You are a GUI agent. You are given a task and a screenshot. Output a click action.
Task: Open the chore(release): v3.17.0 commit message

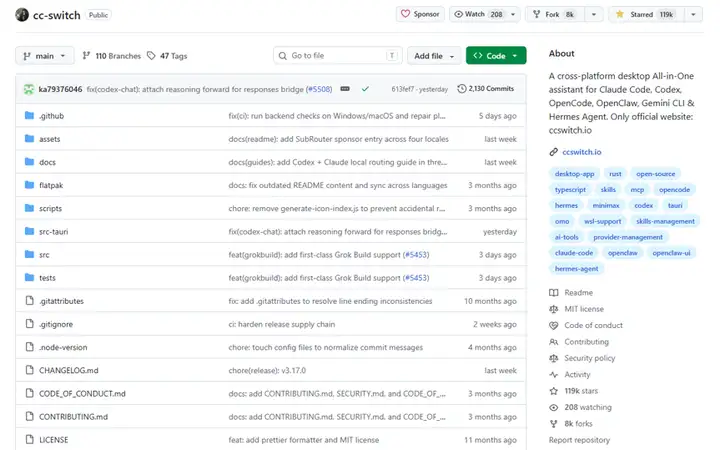coord(267,371)
